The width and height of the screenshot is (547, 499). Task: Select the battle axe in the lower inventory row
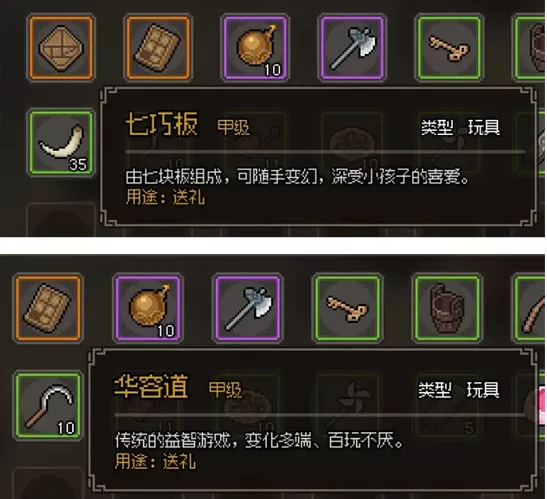tap(248, 308)
